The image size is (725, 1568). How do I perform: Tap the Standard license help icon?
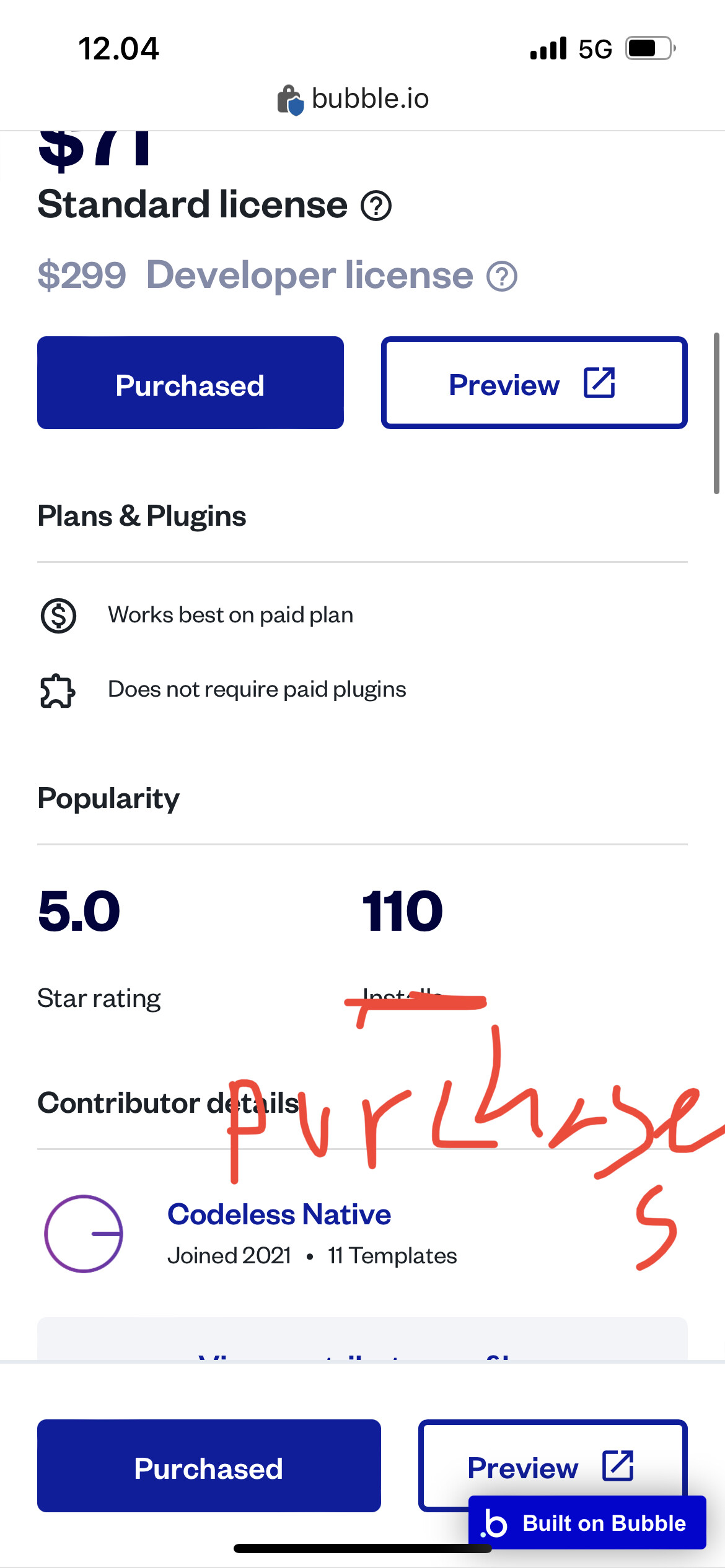[376, 206]
